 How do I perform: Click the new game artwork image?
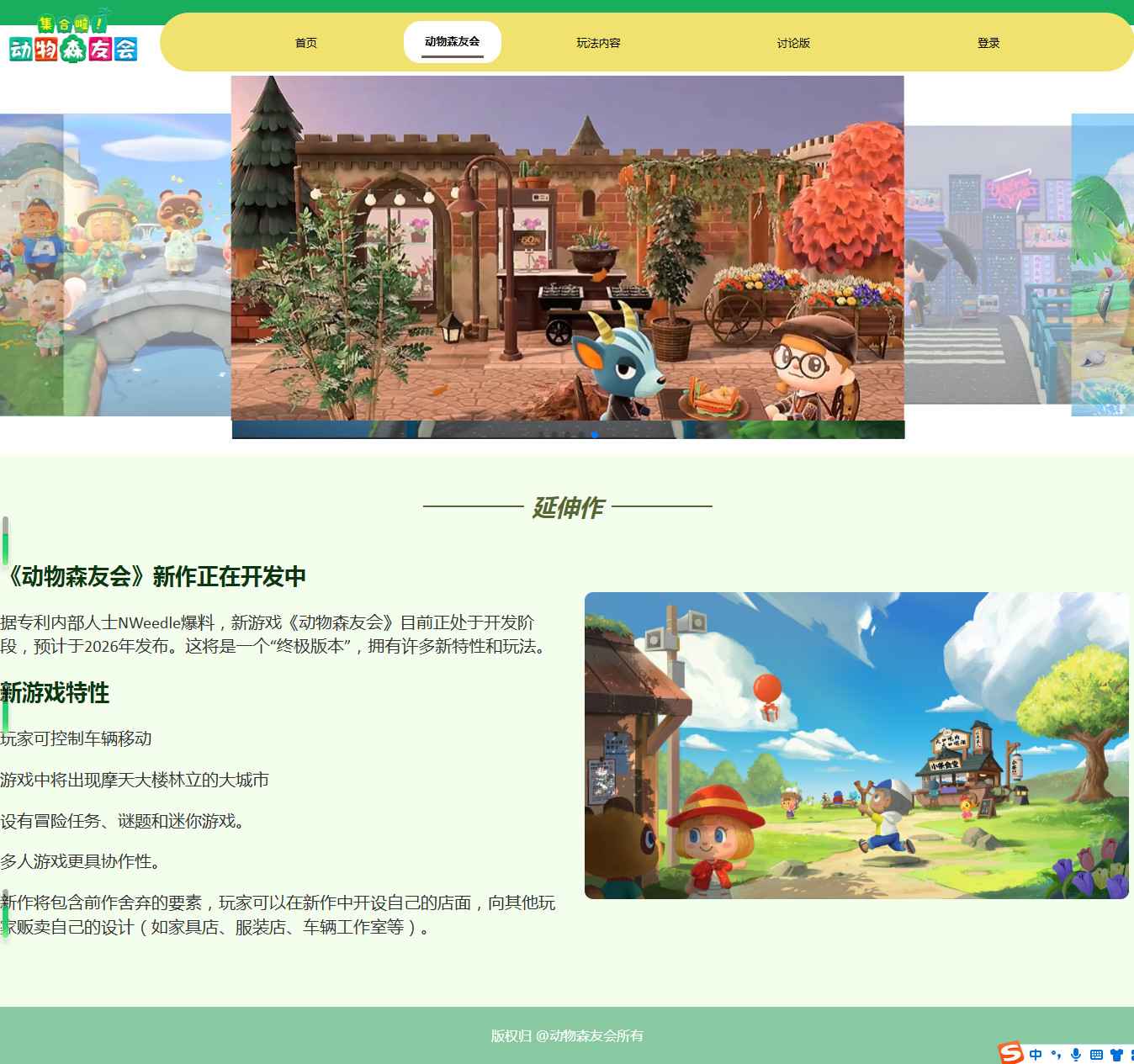click(856, 745)
